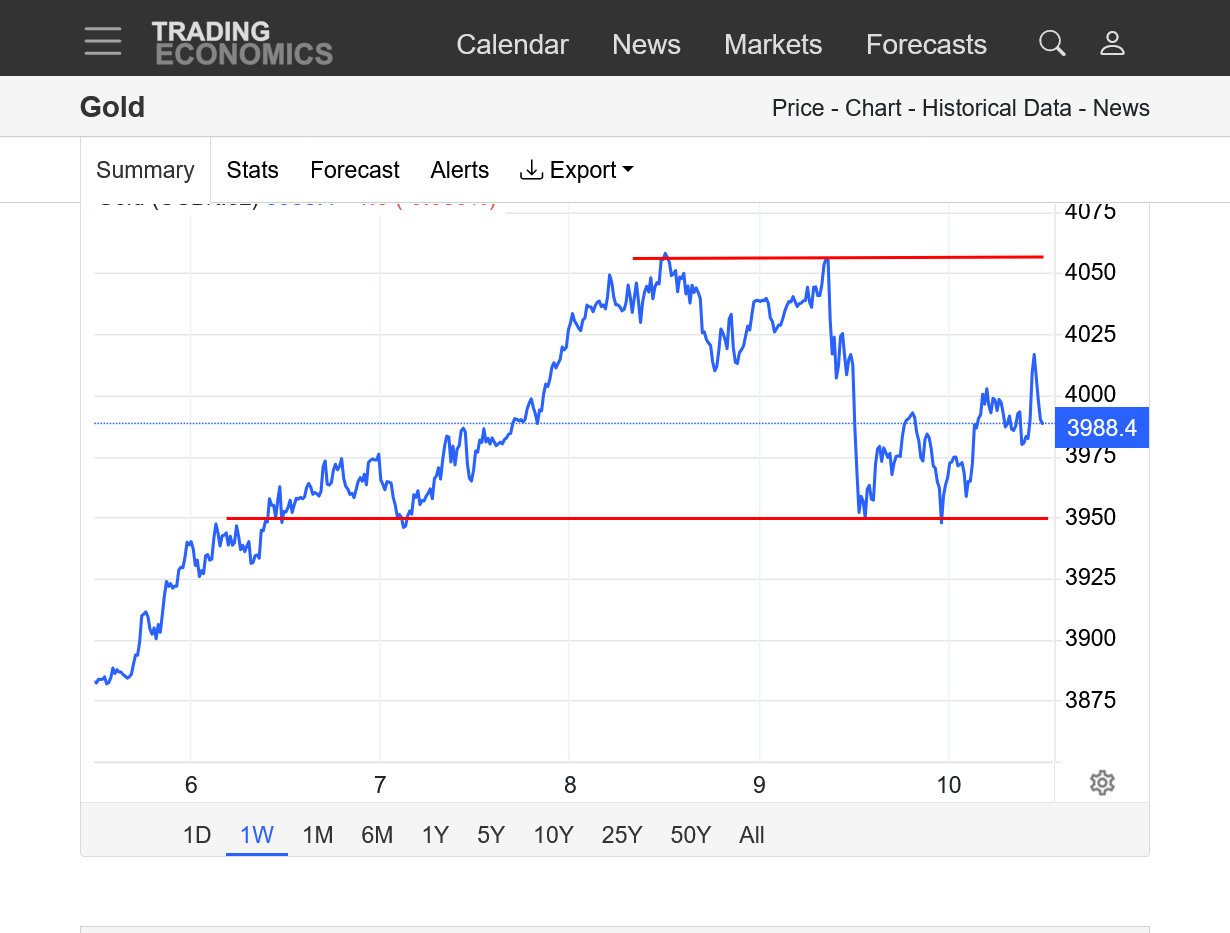Open the user account icon
Screen dimensions: 1230x933
click(x=1112, y=43)
